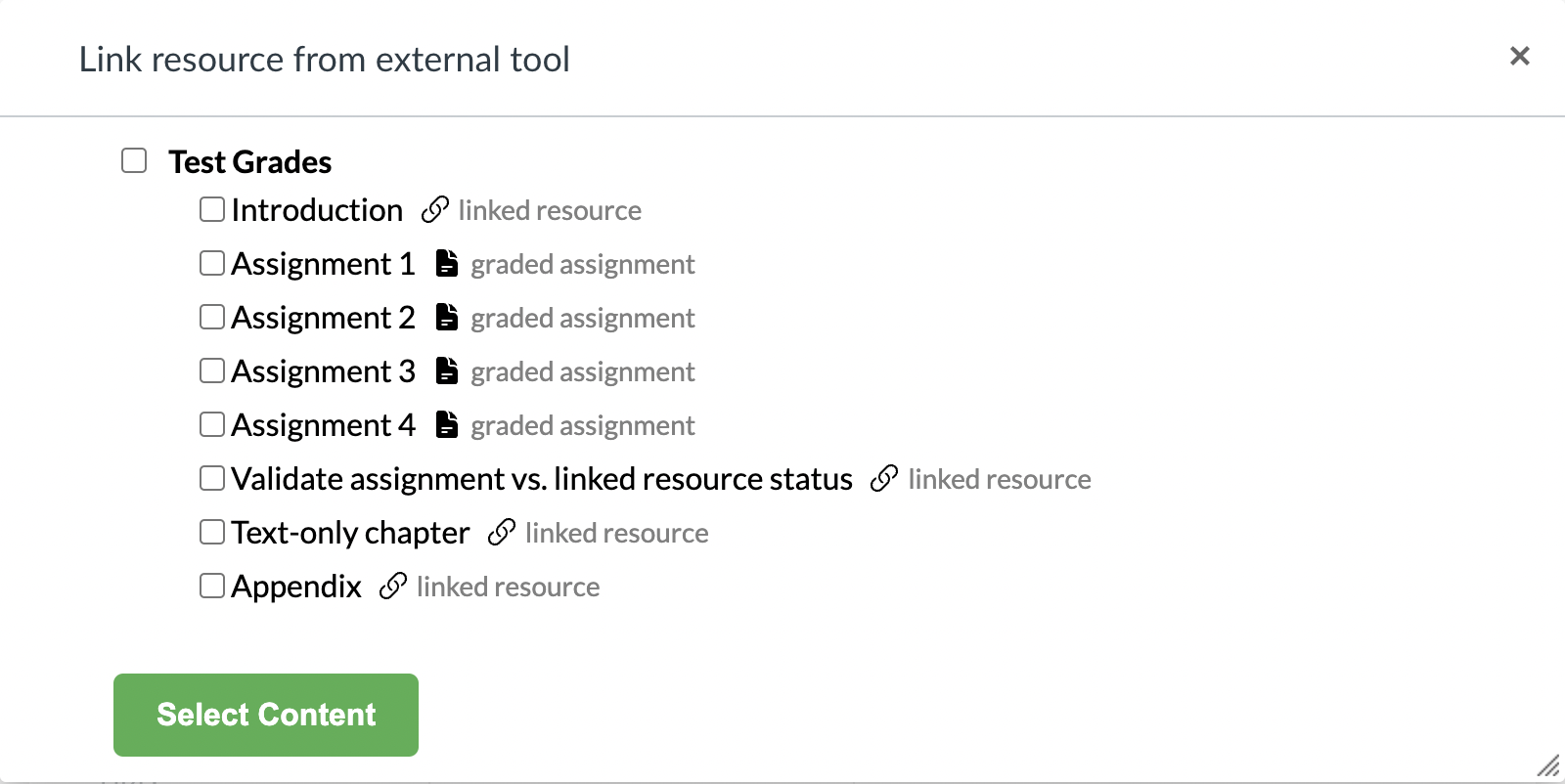Click the link icon after Validate assignment row
This screenshot has height=784, width=1565.
point(884,479)
